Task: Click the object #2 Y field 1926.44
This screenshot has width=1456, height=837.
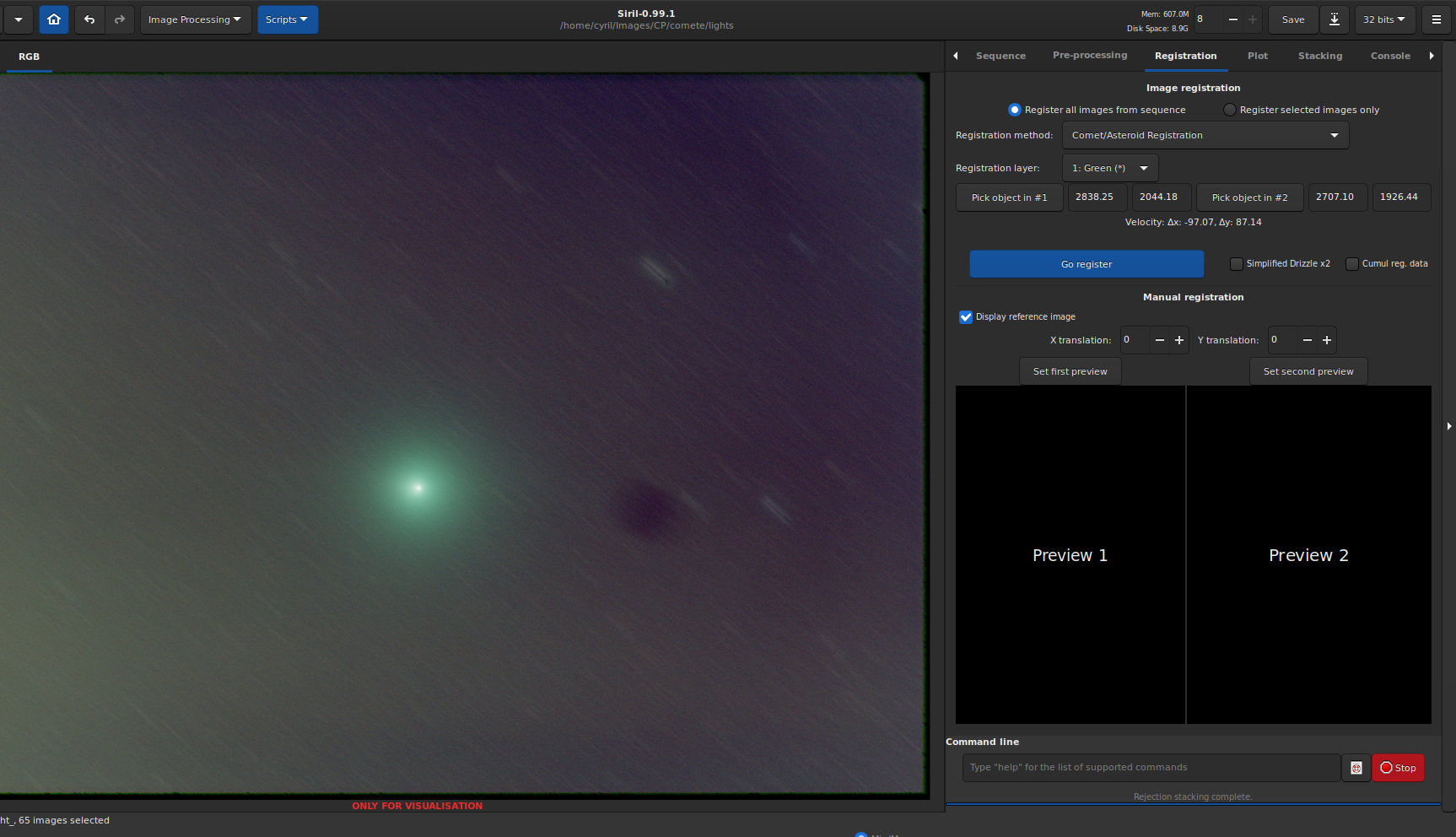Action: (x=1402, y=197)
